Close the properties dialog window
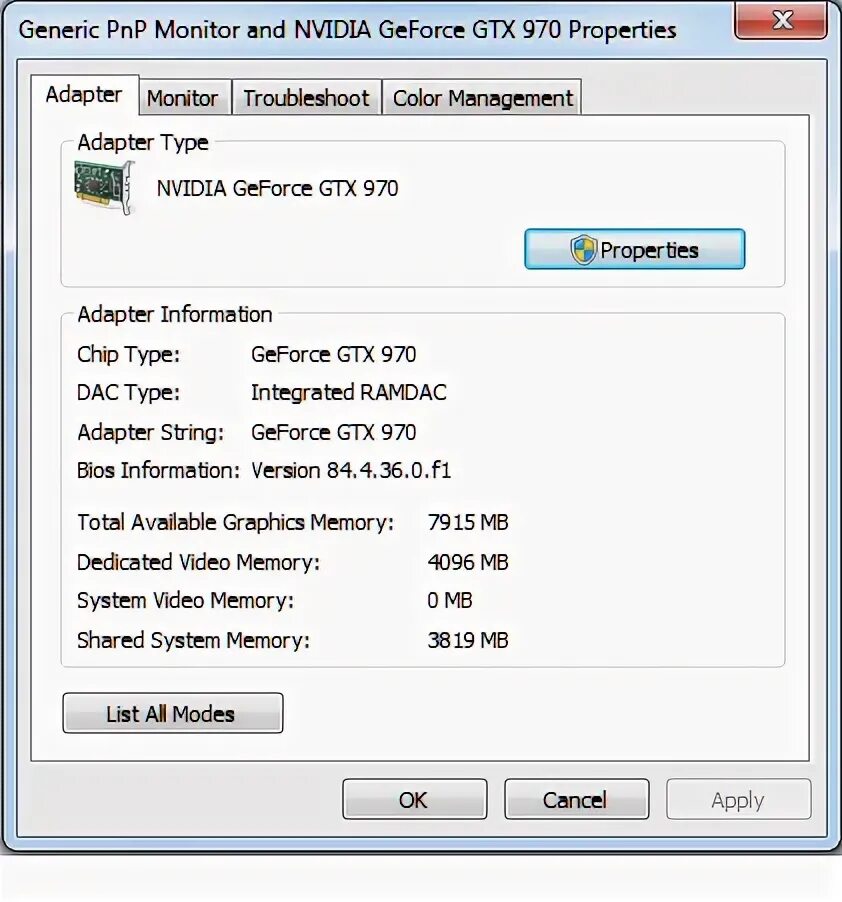Image resolution: width=842 pixels, height=902 pixels. pyautogui.click(x=781, y=21)
